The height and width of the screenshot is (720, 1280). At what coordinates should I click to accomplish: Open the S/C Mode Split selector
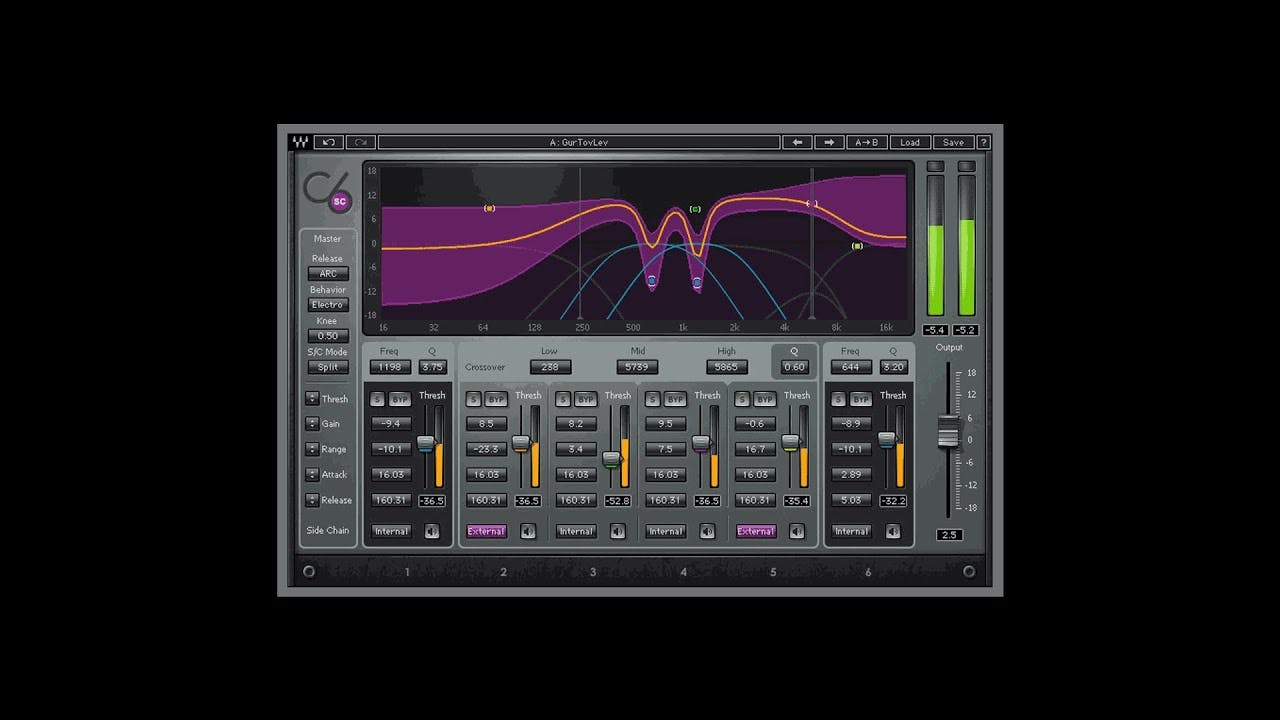click(327, 367)
